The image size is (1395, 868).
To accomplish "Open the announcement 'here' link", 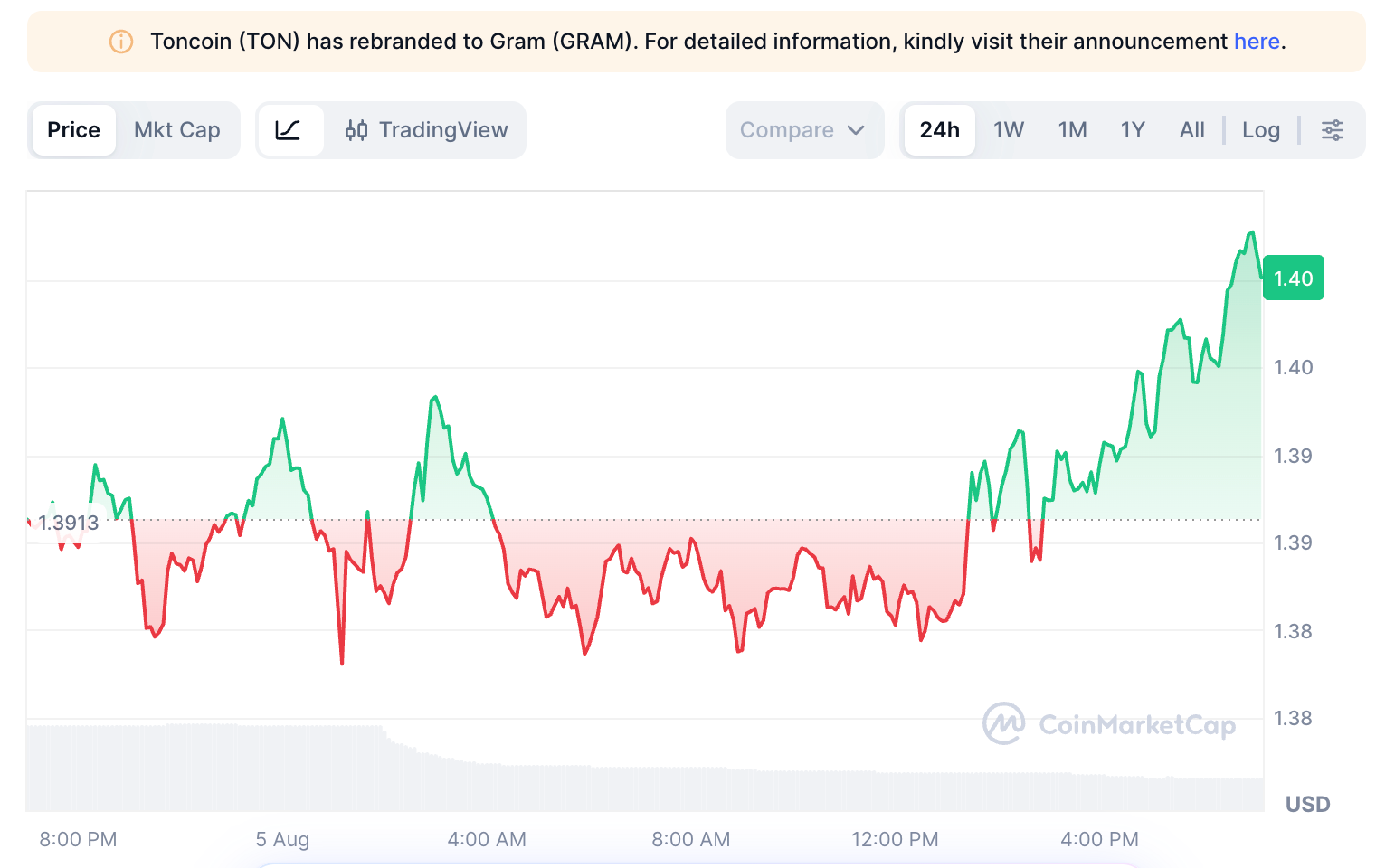I will [x=1257, y=42].
